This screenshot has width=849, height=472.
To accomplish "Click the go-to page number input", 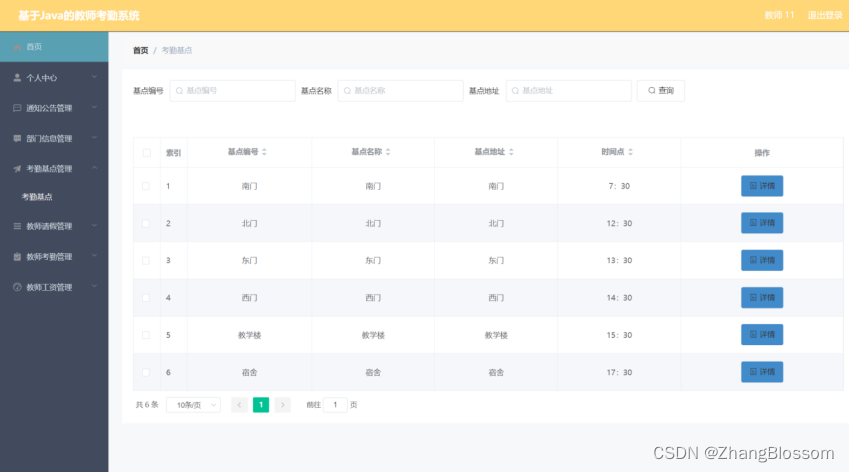I will coord(335,405).
